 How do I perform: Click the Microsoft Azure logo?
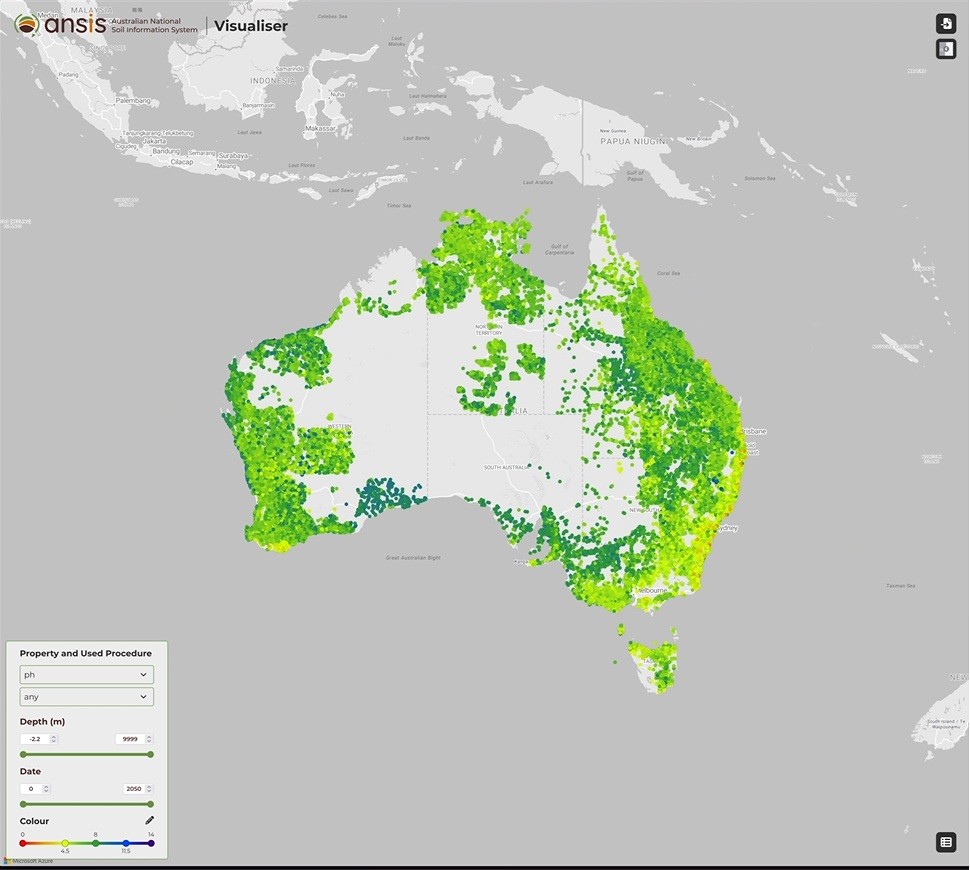coord(28,860)
